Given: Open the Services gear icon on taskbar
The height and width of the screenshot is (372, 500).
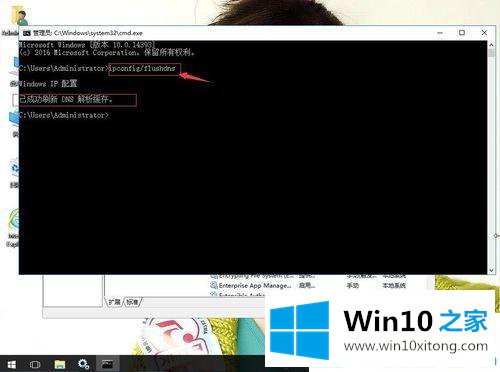Looking at the screenshot, I should point(83,364).
